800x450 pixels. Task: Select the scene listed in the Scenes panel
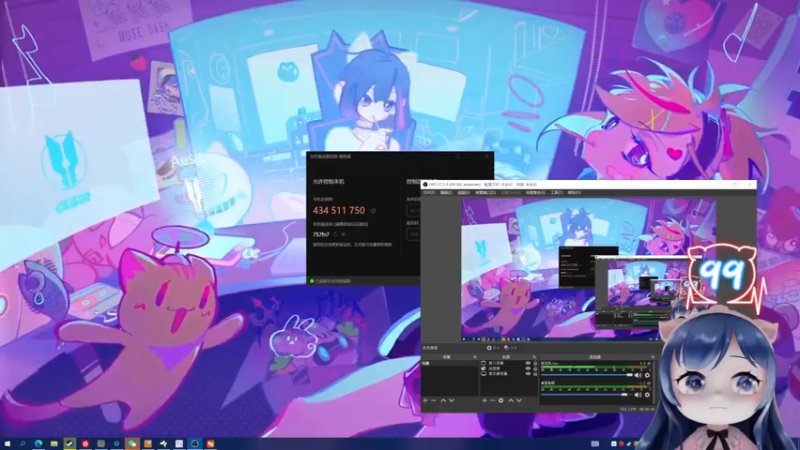(450, 363)
